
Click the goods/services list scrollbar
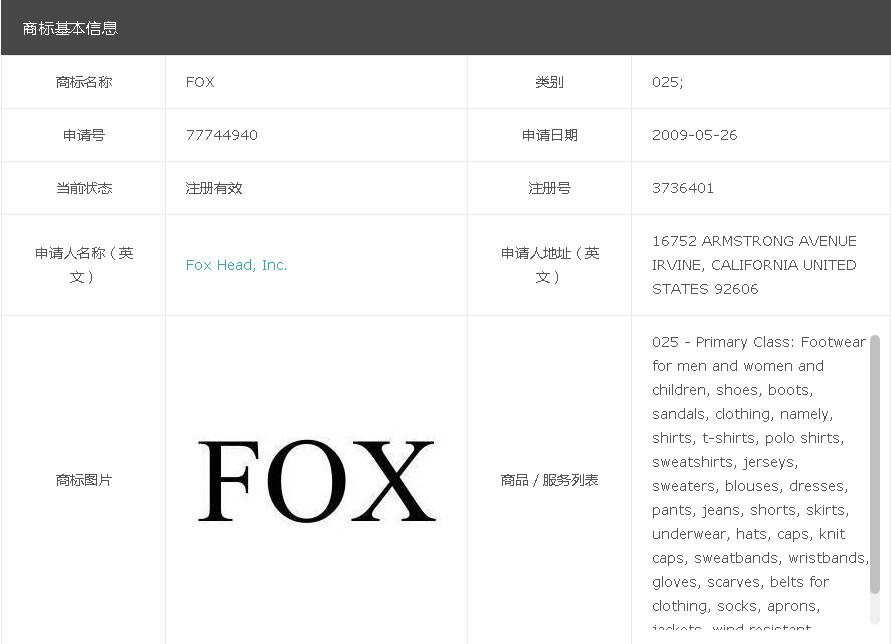875,464
